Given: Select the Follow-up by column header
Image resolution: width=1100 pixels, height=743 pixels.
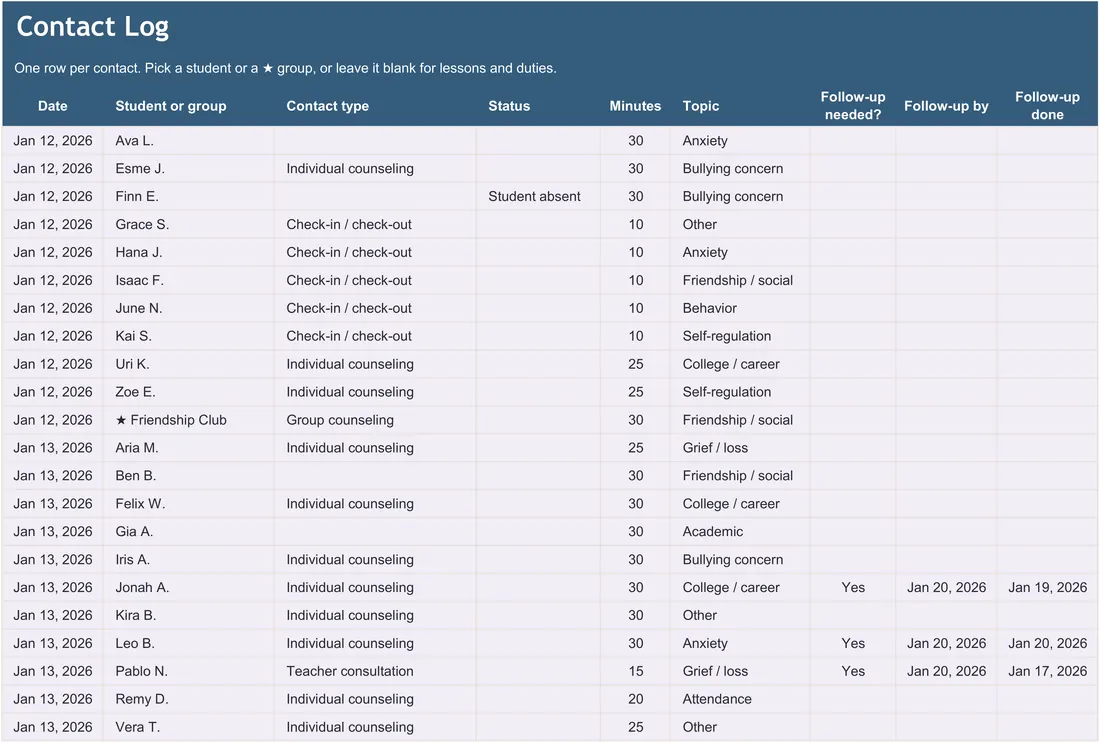Looking at the screenshot, I should [x=946, y=106].
